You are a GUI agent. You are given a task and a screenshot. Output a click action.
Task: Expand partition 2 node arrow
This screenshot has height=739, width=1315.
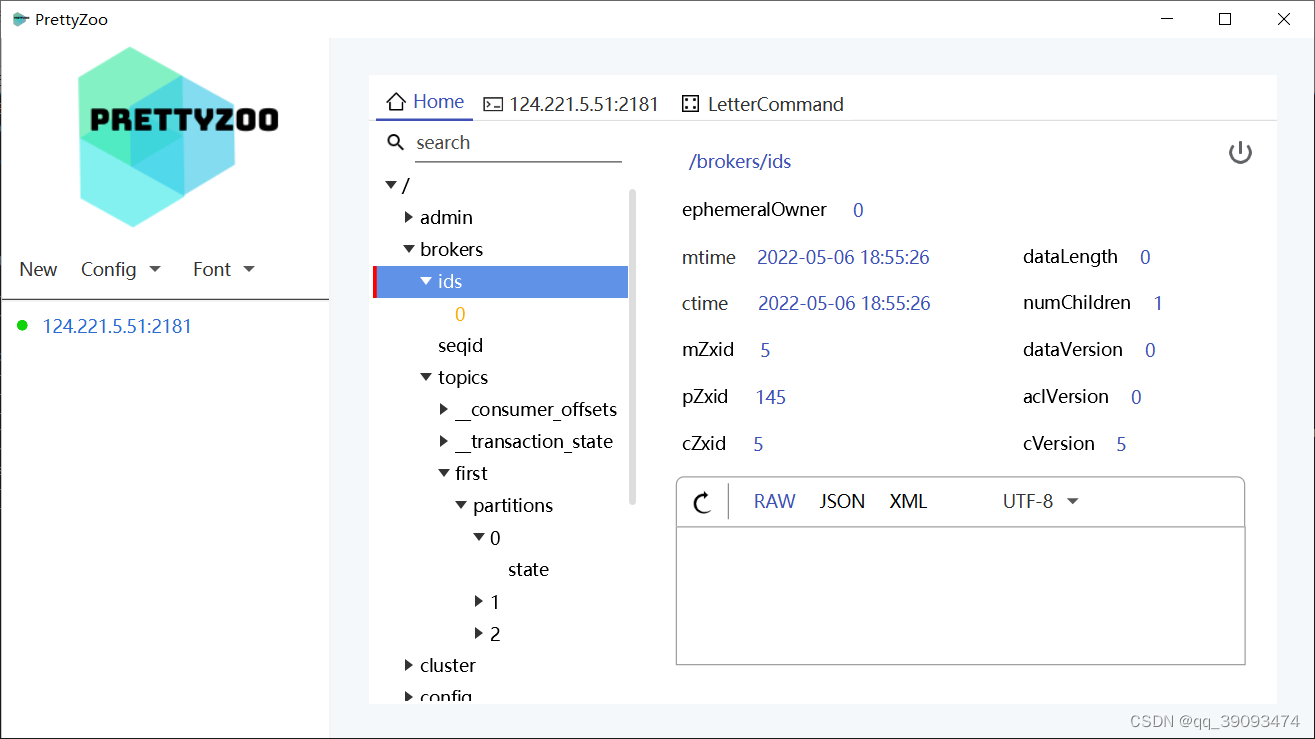(479, 633)
